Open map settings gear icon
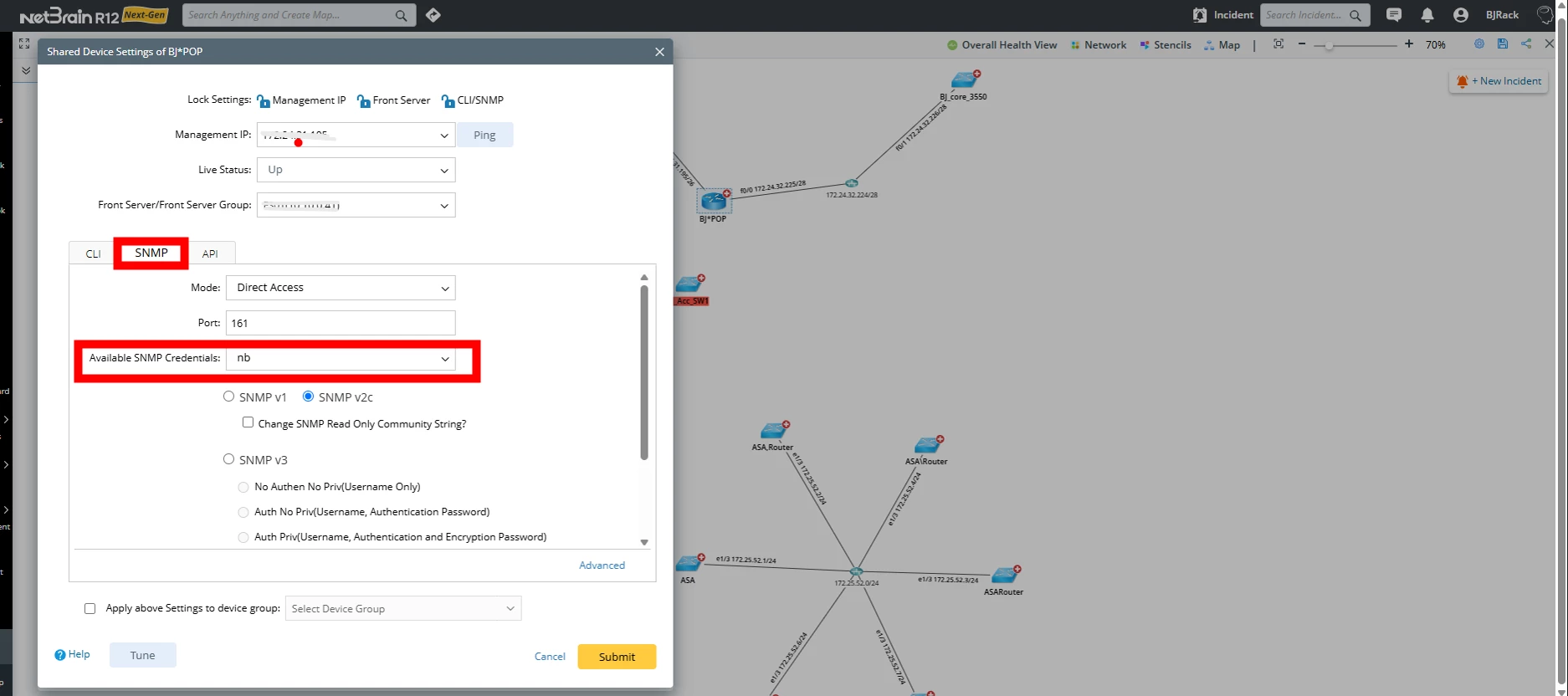Image resolution: width=1568 pixels, height=696 pixels. (x=1479, y=43)
